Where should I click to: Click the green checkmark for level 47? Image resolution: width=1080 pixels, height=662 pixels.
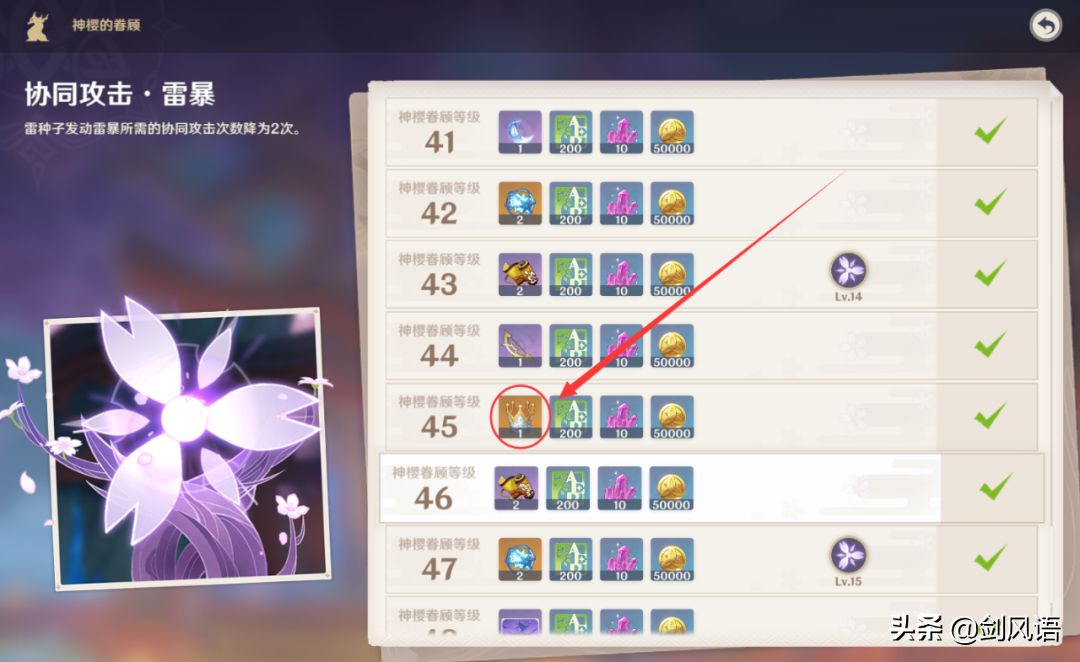pos(990,558)
